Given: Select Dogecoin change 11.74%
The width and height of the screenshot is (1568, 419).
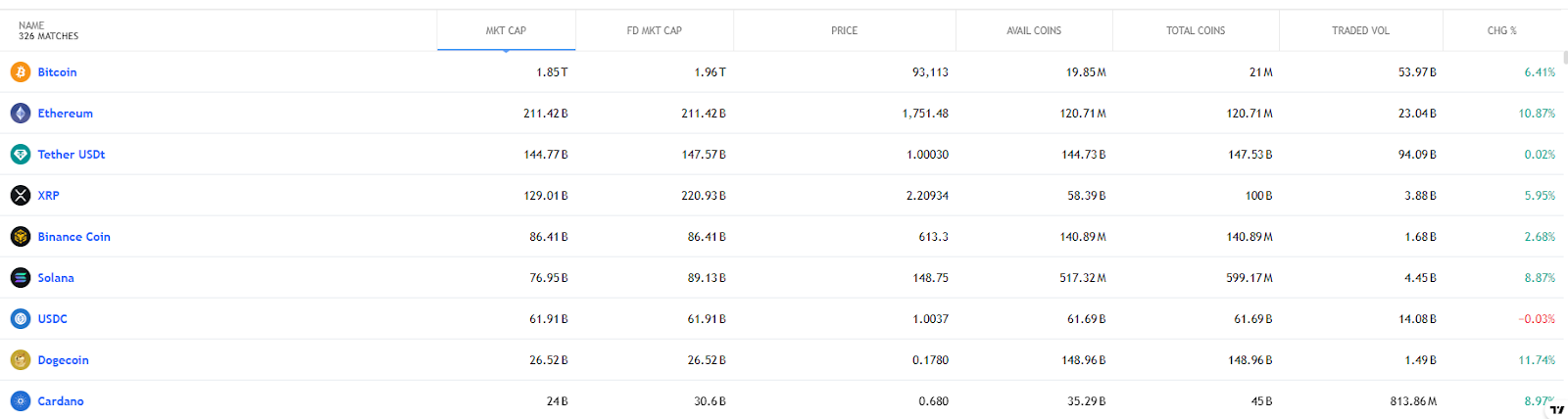Looking at the screenshot, I should point(1537,360).
